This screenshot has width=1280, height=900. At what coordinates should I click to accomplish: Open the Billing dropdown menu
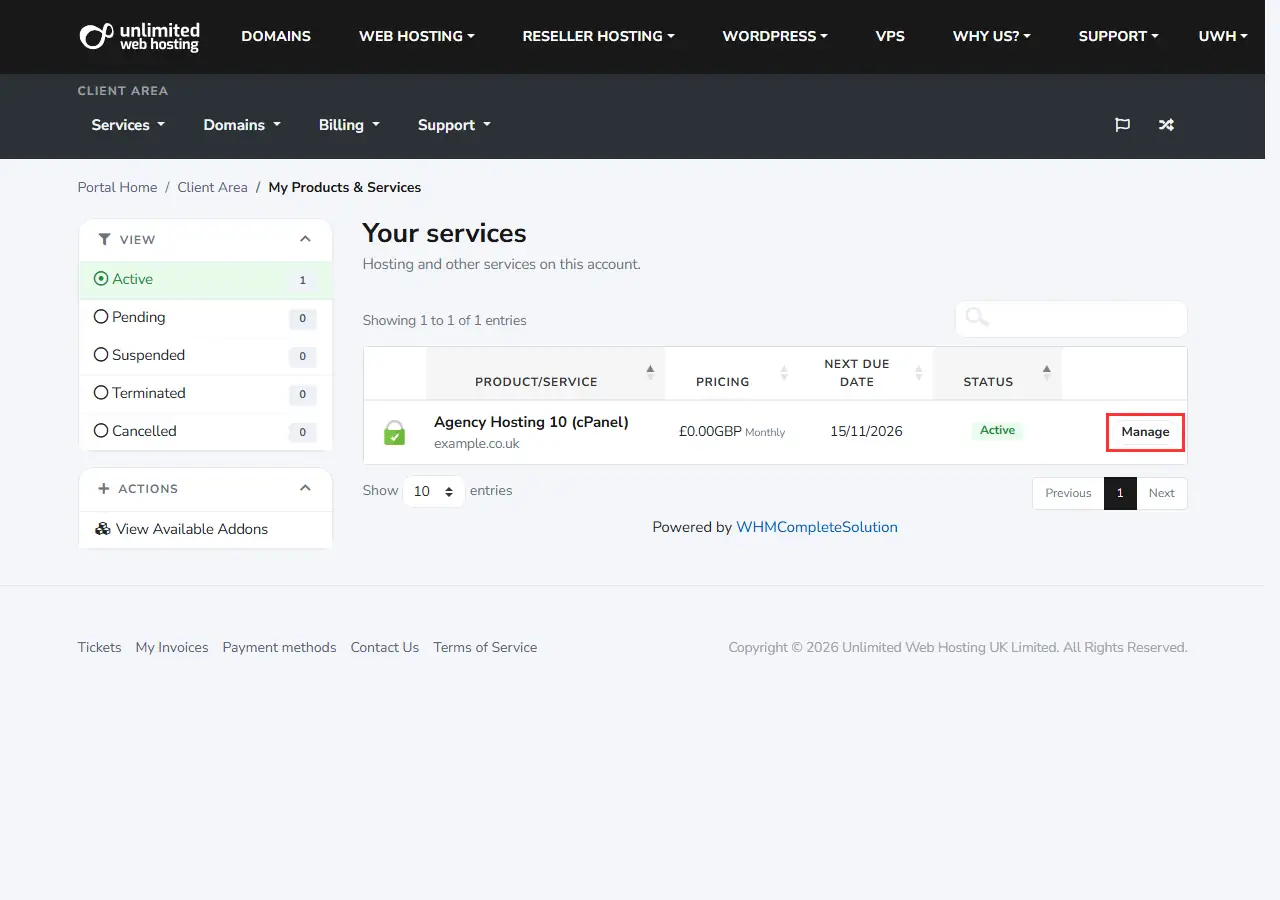(x=349, y=125)
